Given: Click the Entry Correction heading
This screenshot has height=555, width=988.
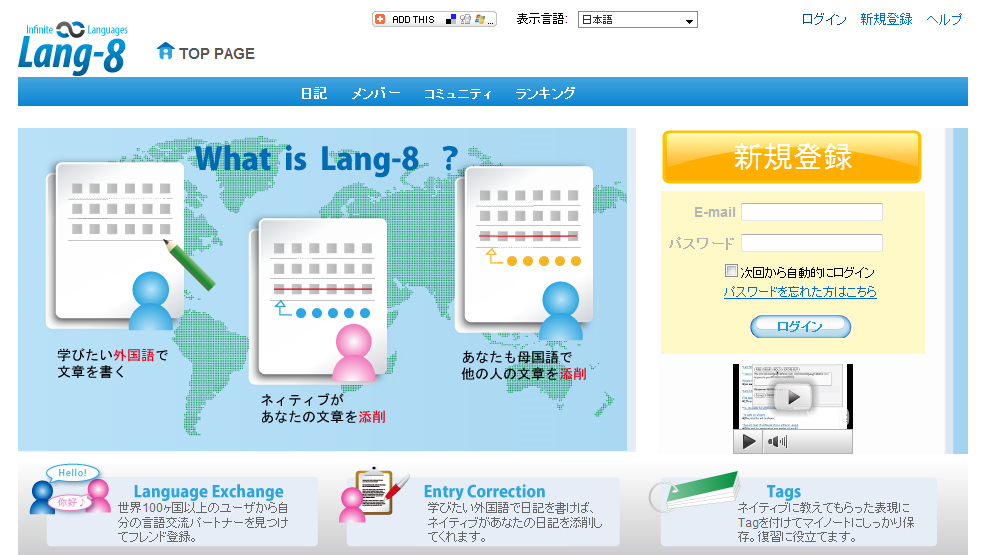Looking at the screenshot, I should (485, 491).
